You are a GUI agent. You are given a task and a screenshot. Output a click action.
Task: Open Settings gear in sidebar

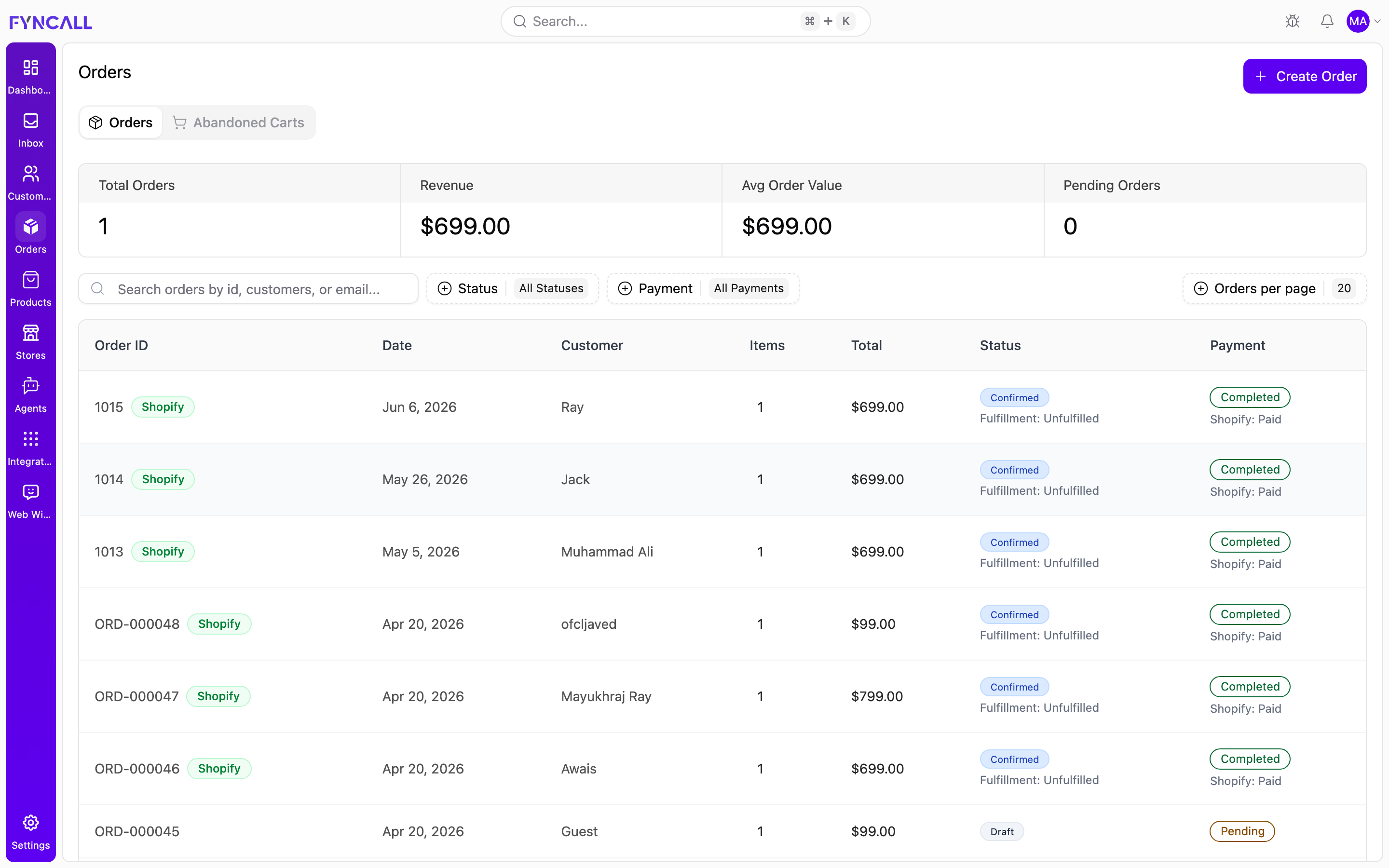tap(30, 823)
